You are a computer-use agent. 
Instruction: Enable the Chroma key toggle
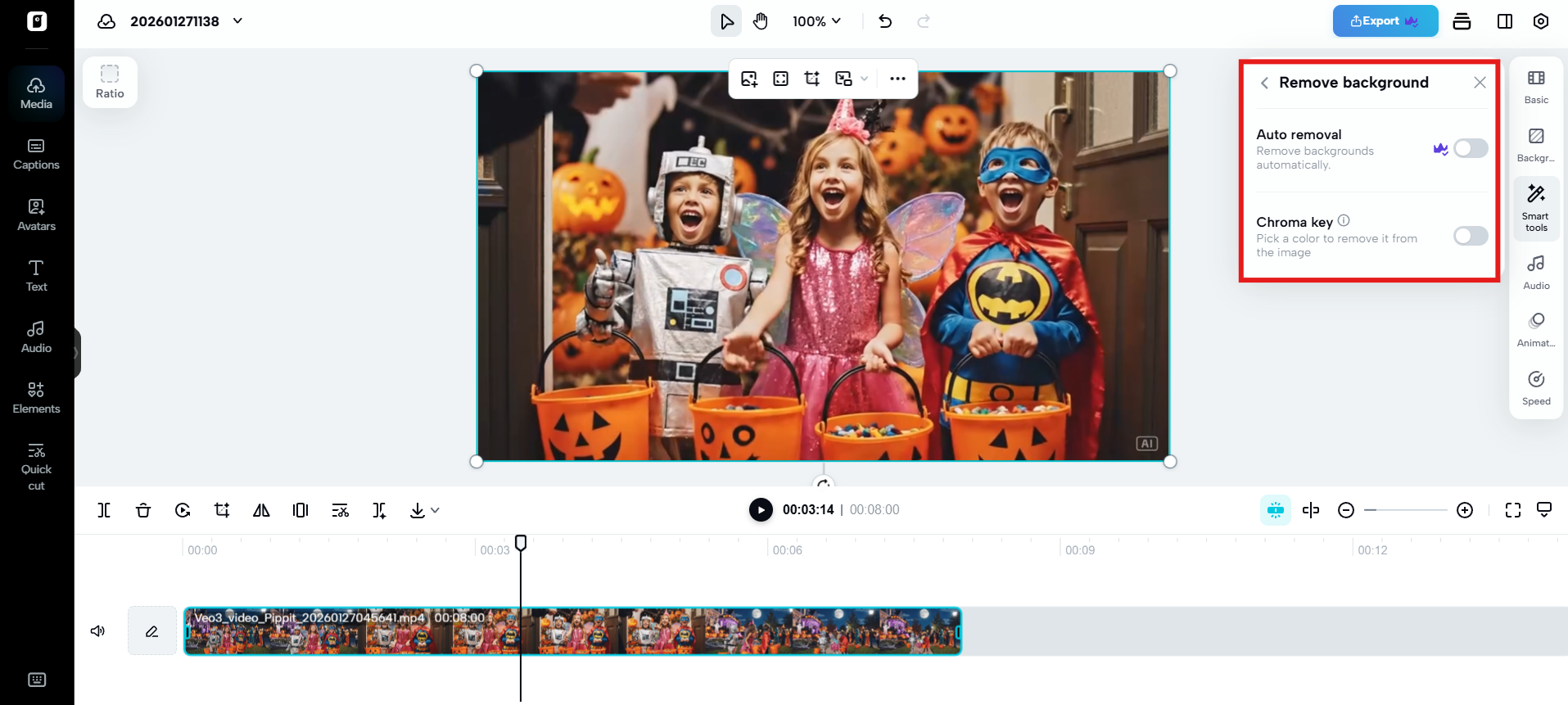coord(1471,236)
